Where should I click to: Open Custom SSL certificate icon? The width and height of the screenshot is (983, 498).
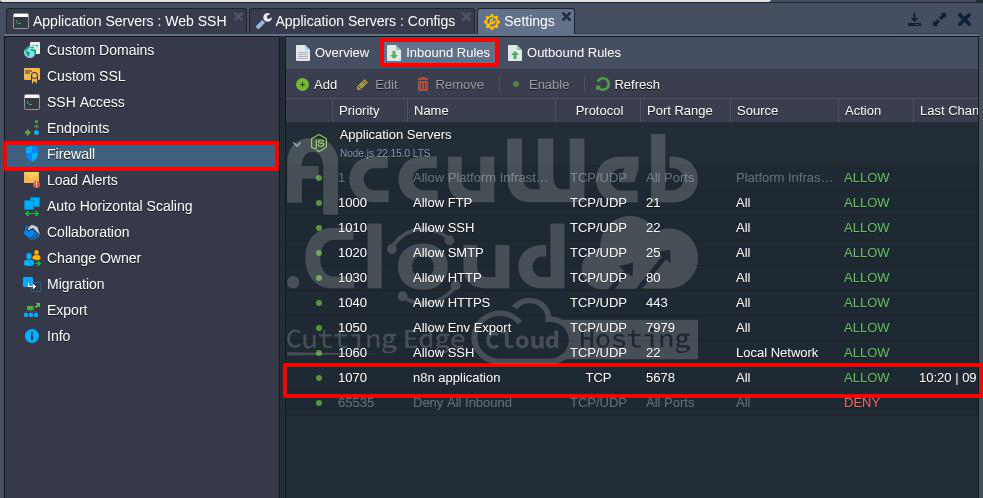tap(31, 76)
